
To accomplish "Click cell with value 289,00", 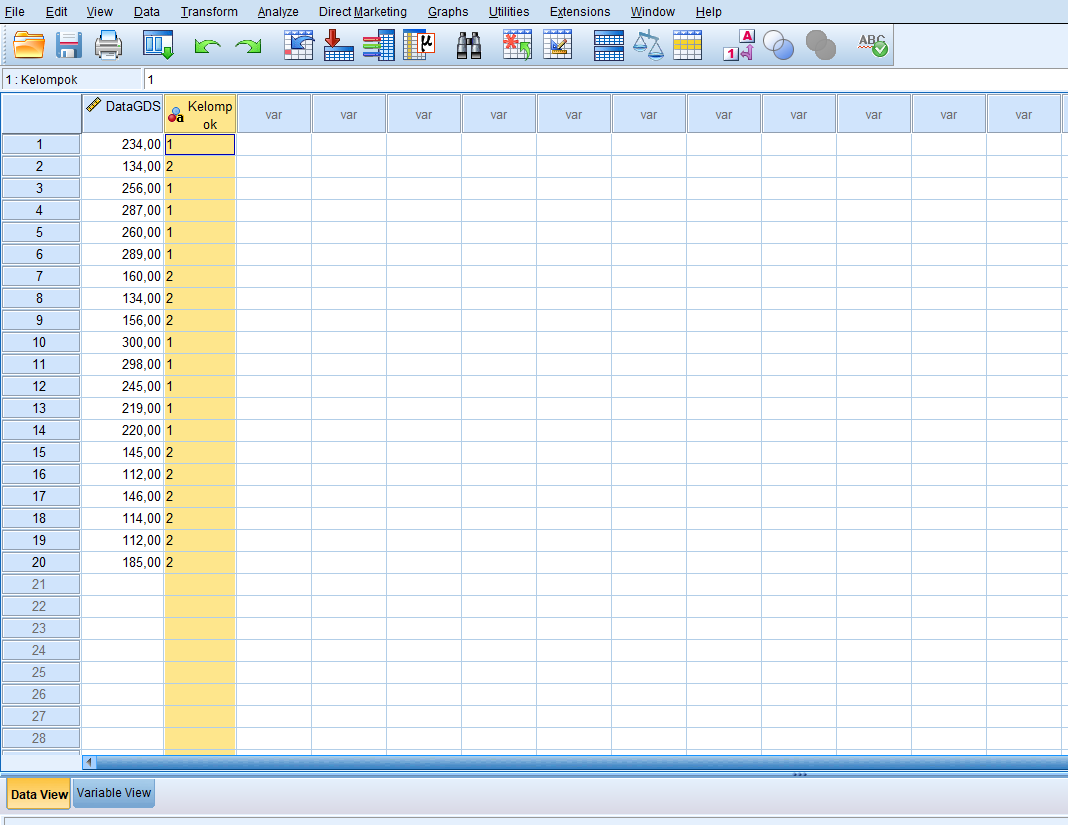I will [x=123, y=254].
